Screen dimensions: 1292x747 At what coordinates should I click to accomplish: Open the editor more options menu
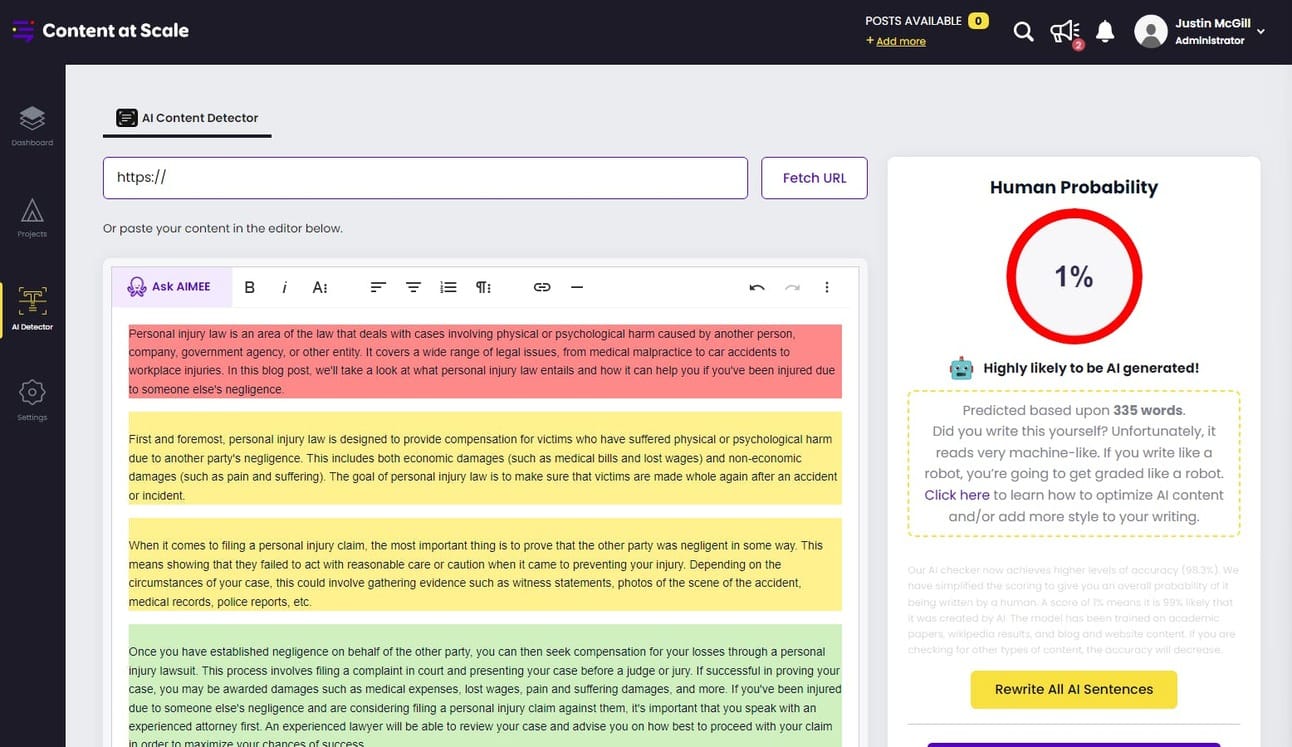[x=827, y=287]
